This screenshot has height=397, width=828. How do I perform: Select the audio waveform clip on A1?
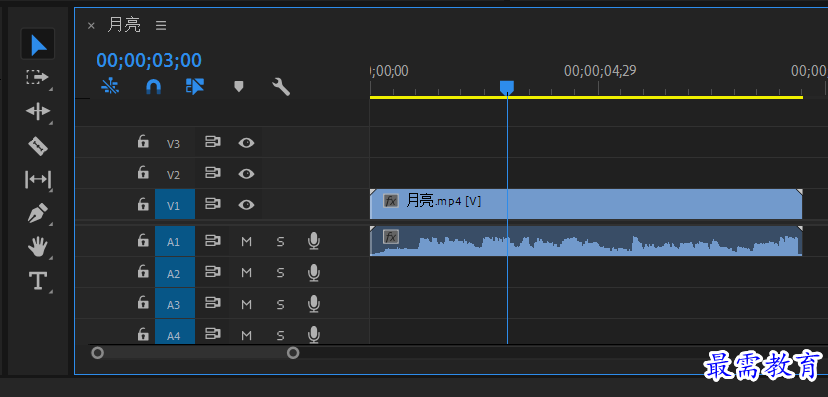pos(586,241)
